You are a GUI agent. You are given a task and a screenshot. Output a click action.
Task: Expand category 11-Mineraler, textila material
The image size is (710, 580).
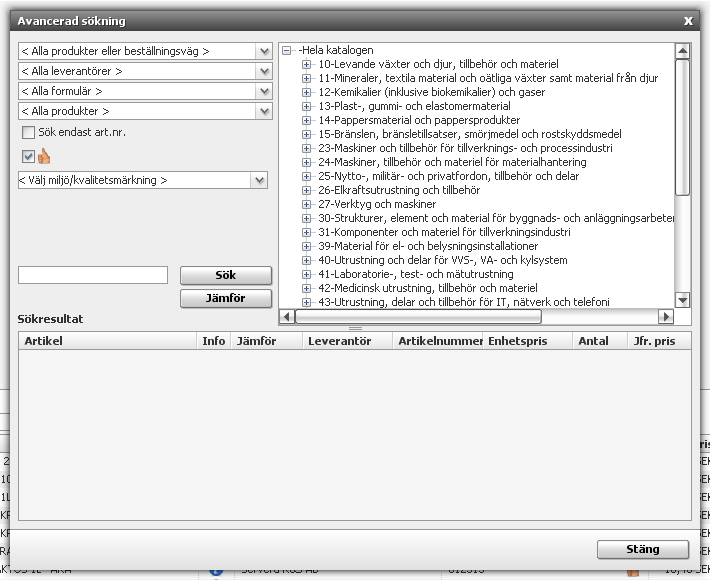pos(307,78)
